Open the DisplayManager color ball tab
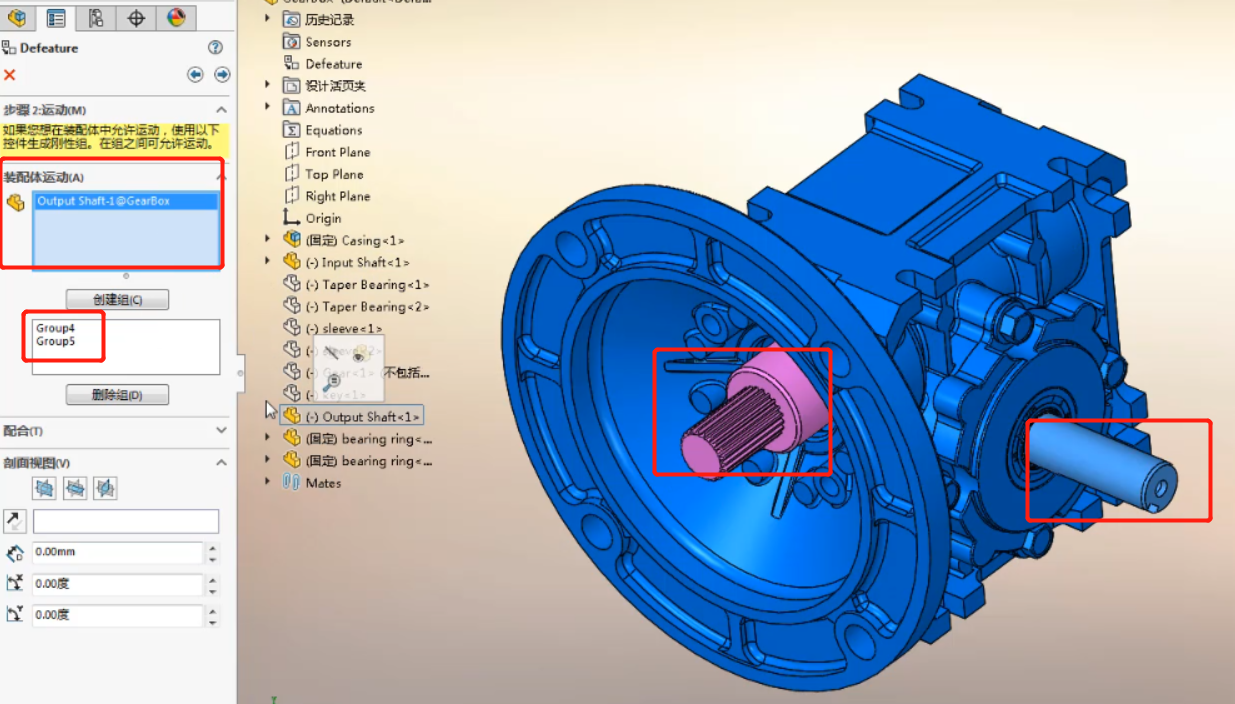The image size is (1235, 704). click(x=176, y=17)
